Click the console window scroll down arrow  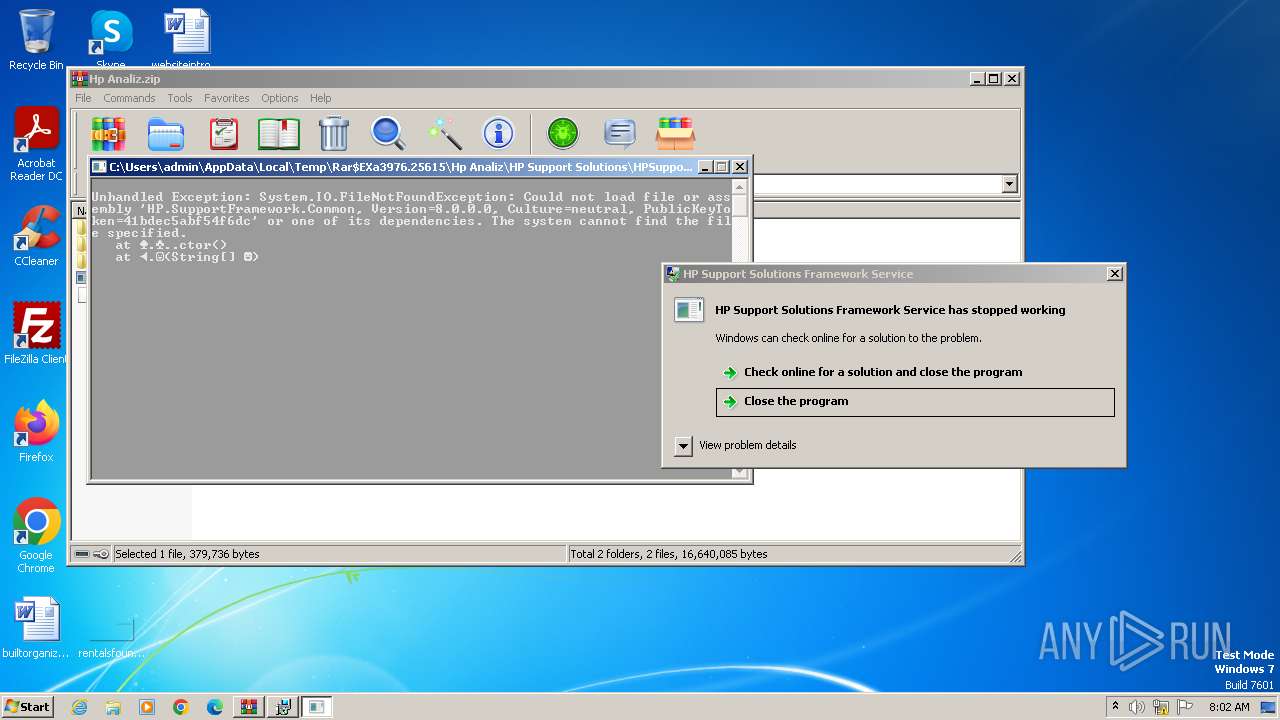(740, 472)
